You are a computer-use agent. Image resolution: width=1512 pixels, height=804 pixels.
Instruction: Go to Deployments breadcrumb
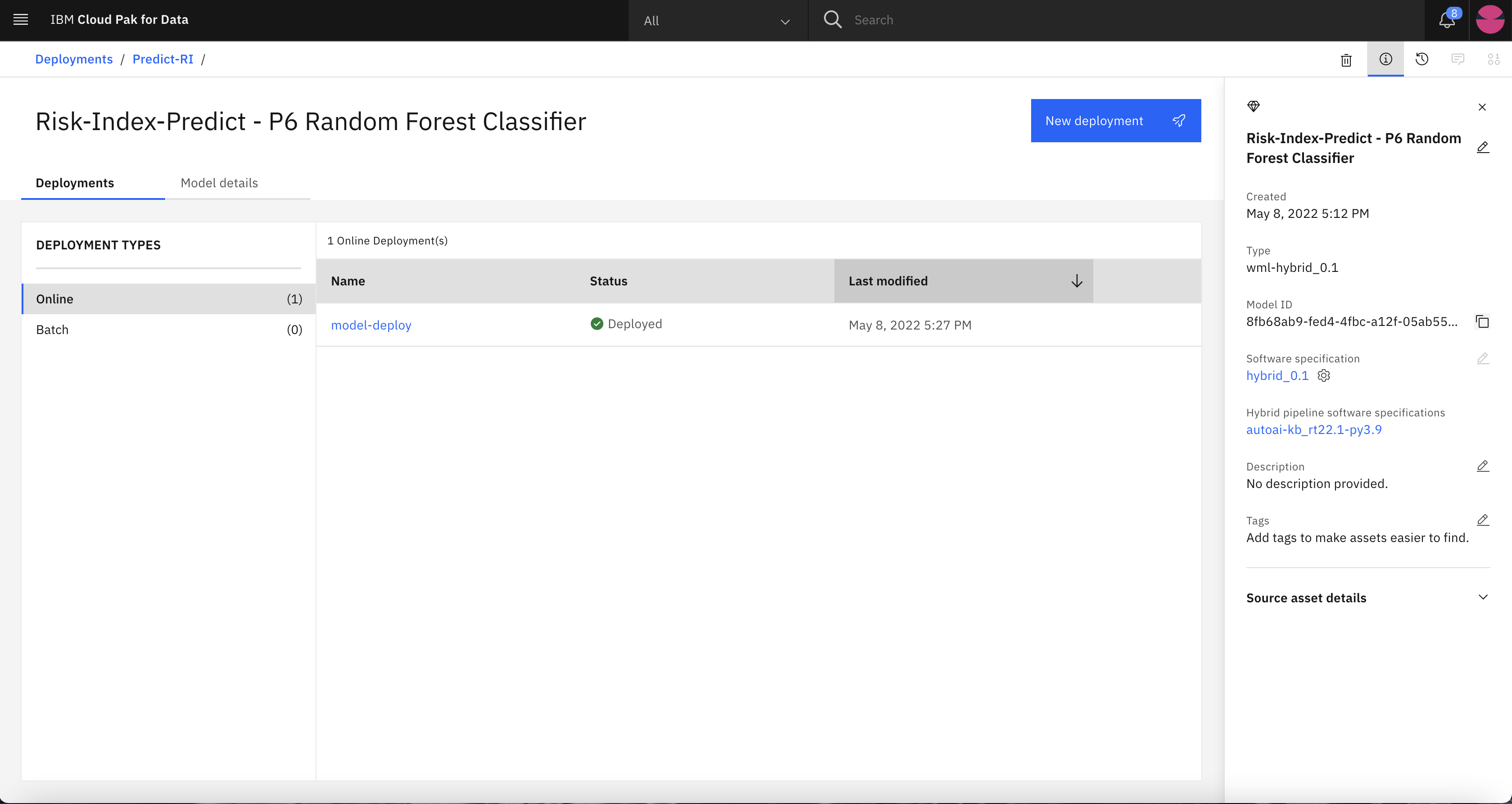click(x=74, y=59)
